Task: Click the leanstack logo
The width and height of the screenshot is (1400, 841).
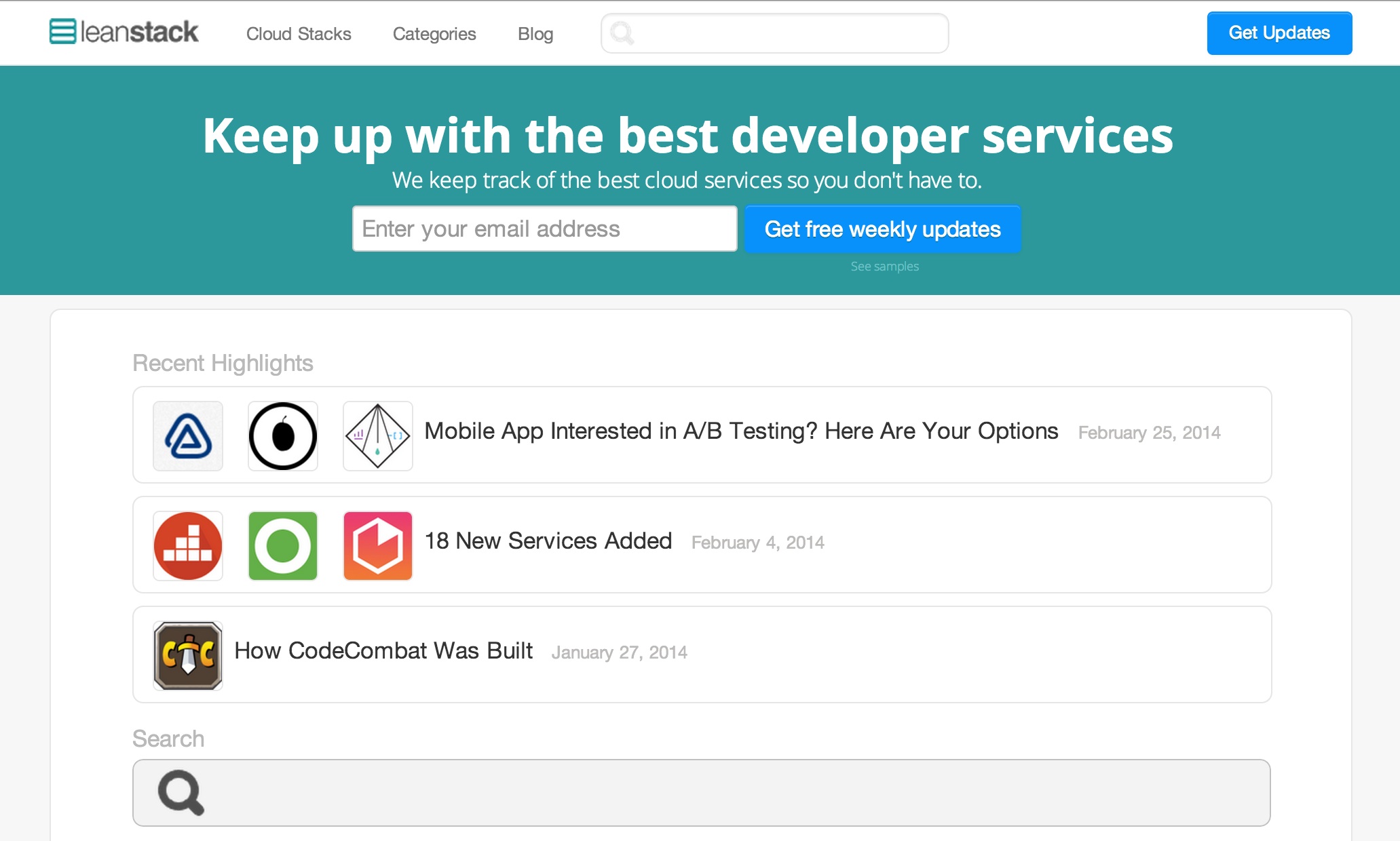Action: coord(124,32)
